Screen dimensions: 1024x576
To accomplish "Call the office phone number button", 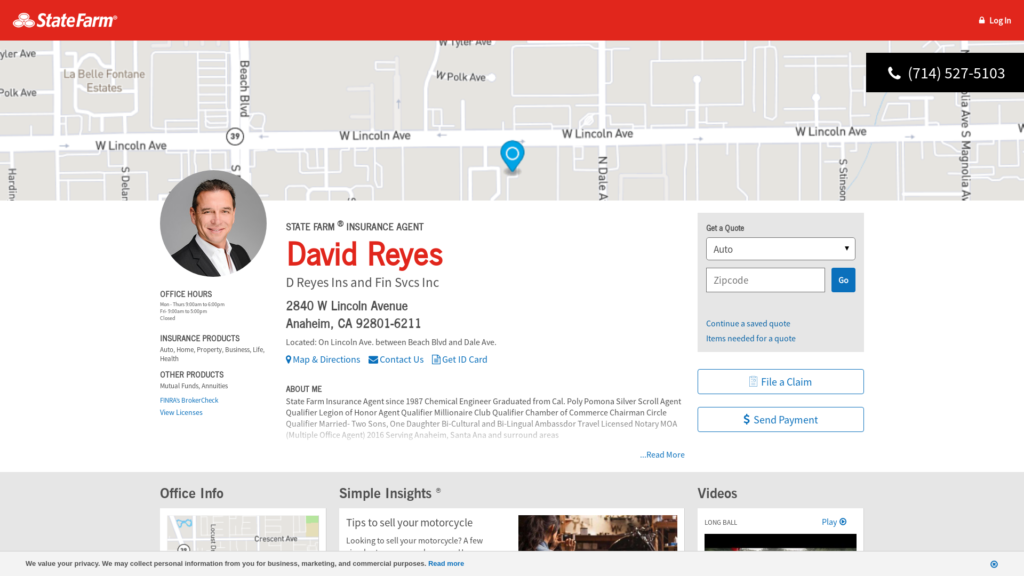I will (945, 73).
